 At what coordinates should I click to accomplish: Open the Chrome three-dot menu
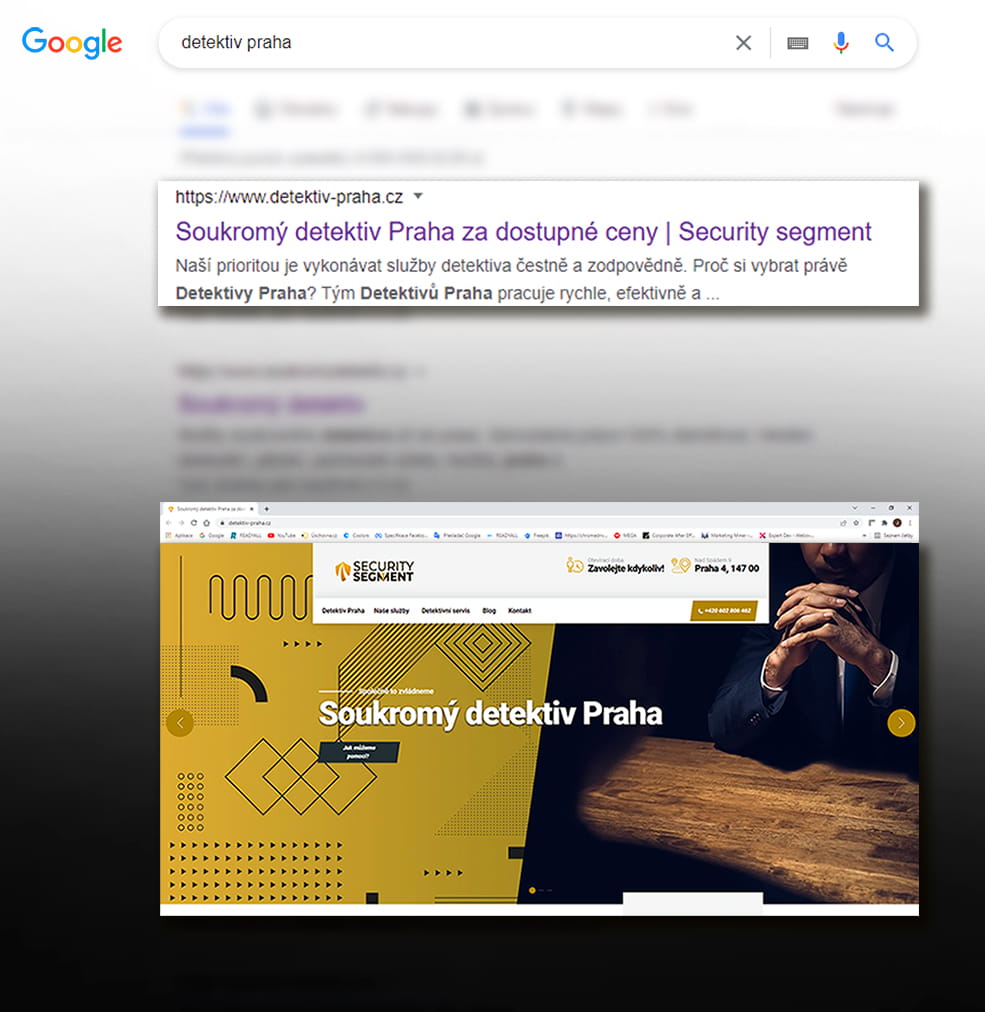[910, 523]
